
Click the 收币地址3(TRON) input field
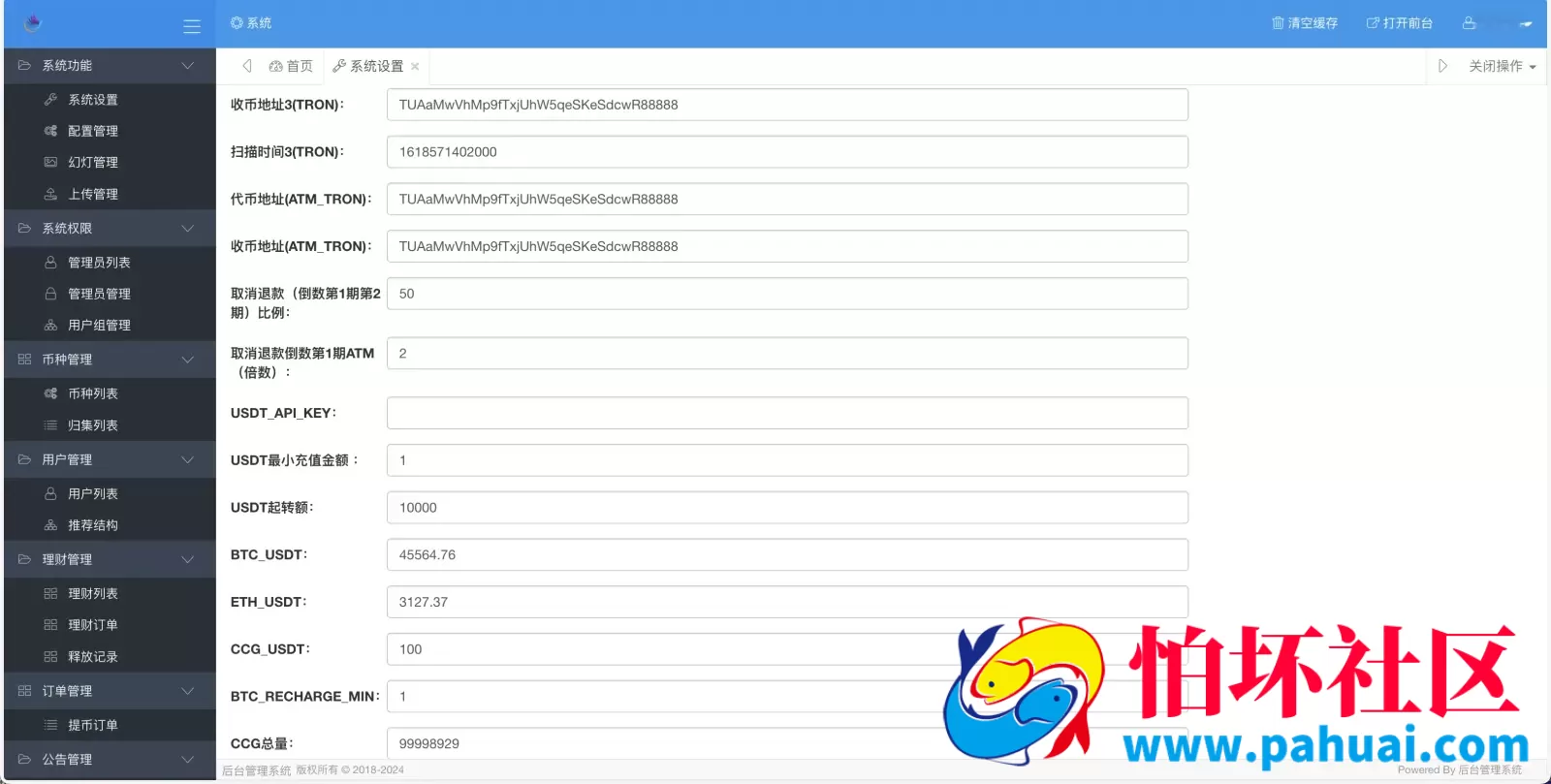[787, 105]
